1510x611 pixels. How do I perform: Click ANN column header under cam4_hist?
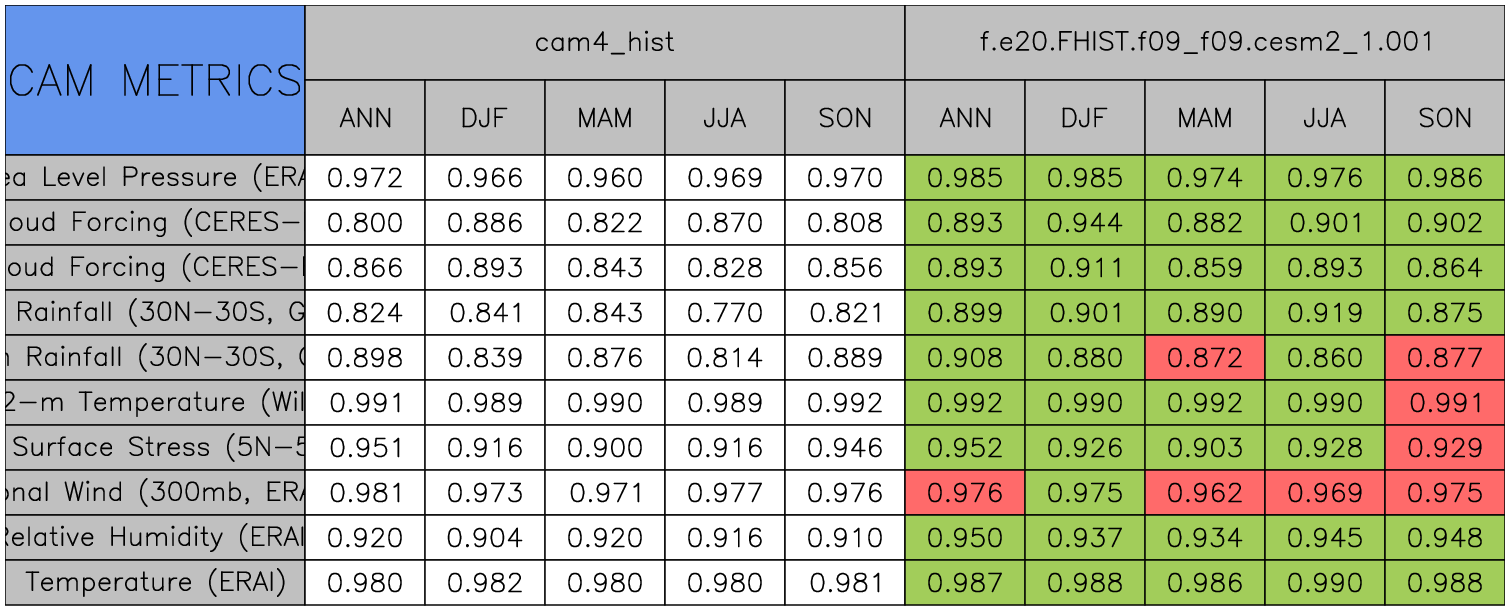click(365, 118)
